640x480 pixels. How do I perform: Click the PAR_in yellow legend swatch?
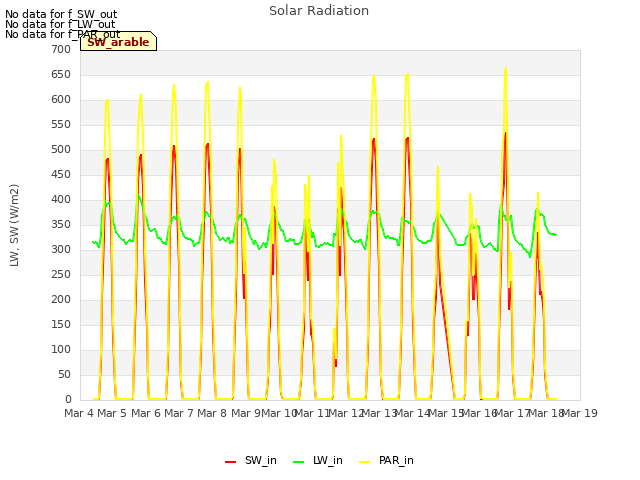pyautogui.click(x=364, y=461)
